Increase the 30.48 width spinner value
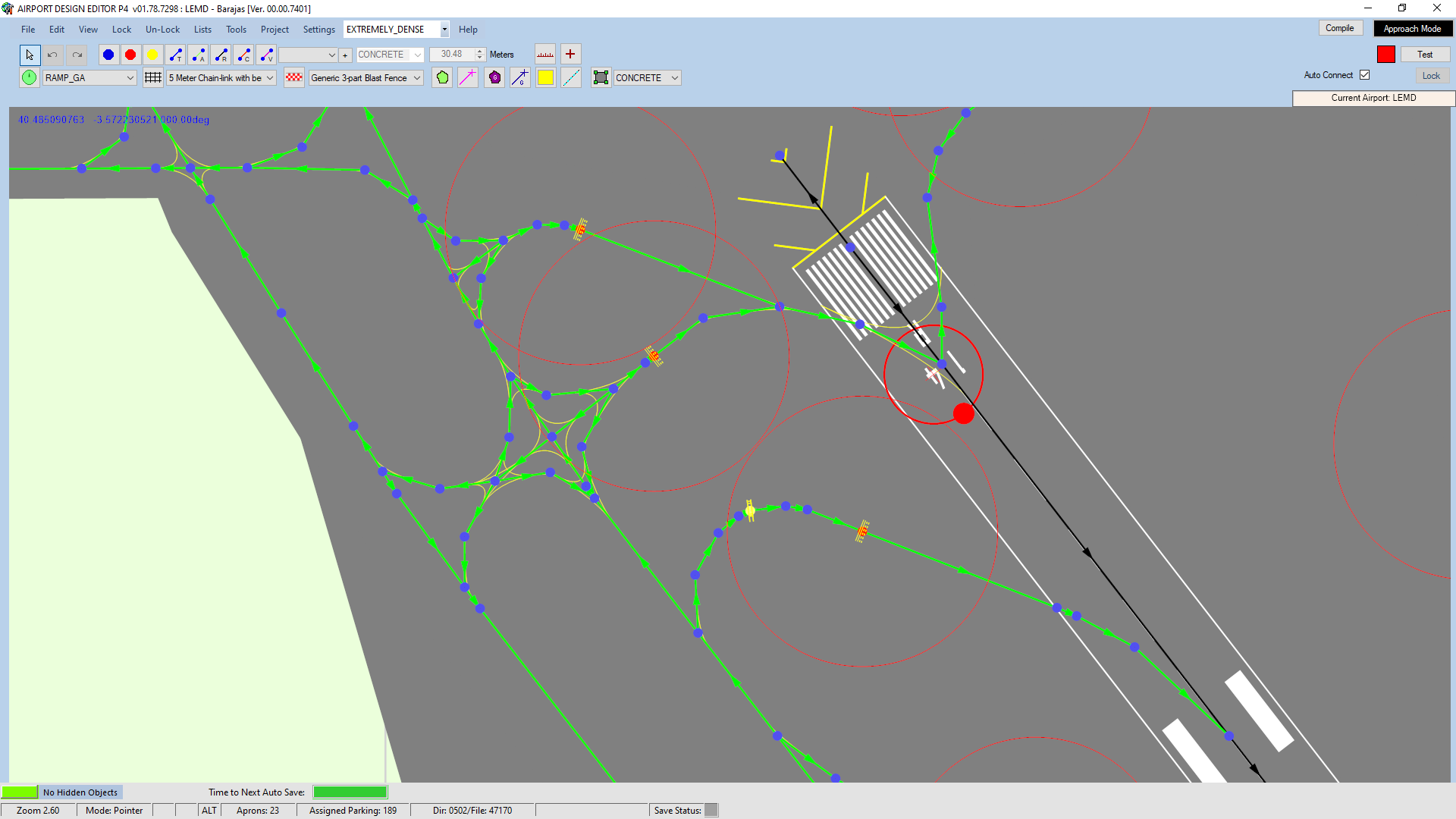Viewport: 1456px width, 819px height. [479, 51]
